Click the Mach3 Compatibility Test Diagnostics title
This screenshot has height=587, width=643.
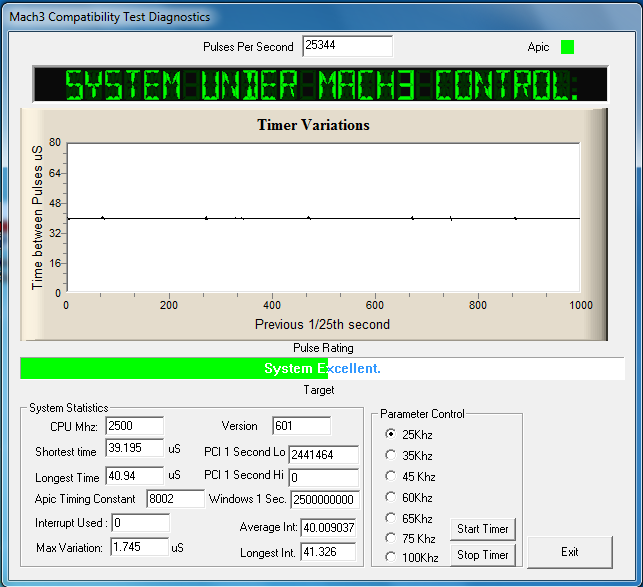click(109, 17)
